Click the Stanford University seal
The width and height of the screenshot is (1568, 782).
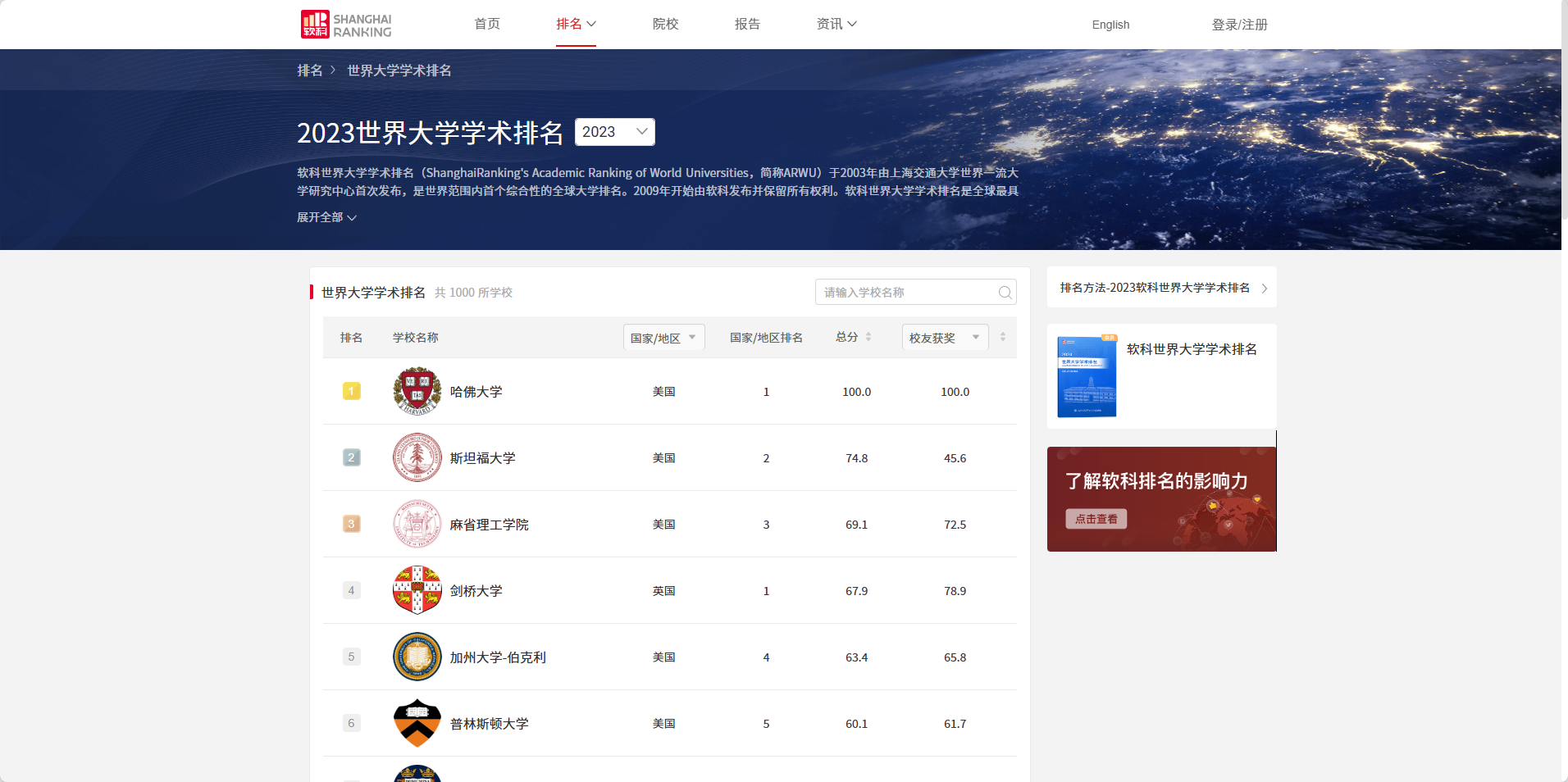click(417, 457)
